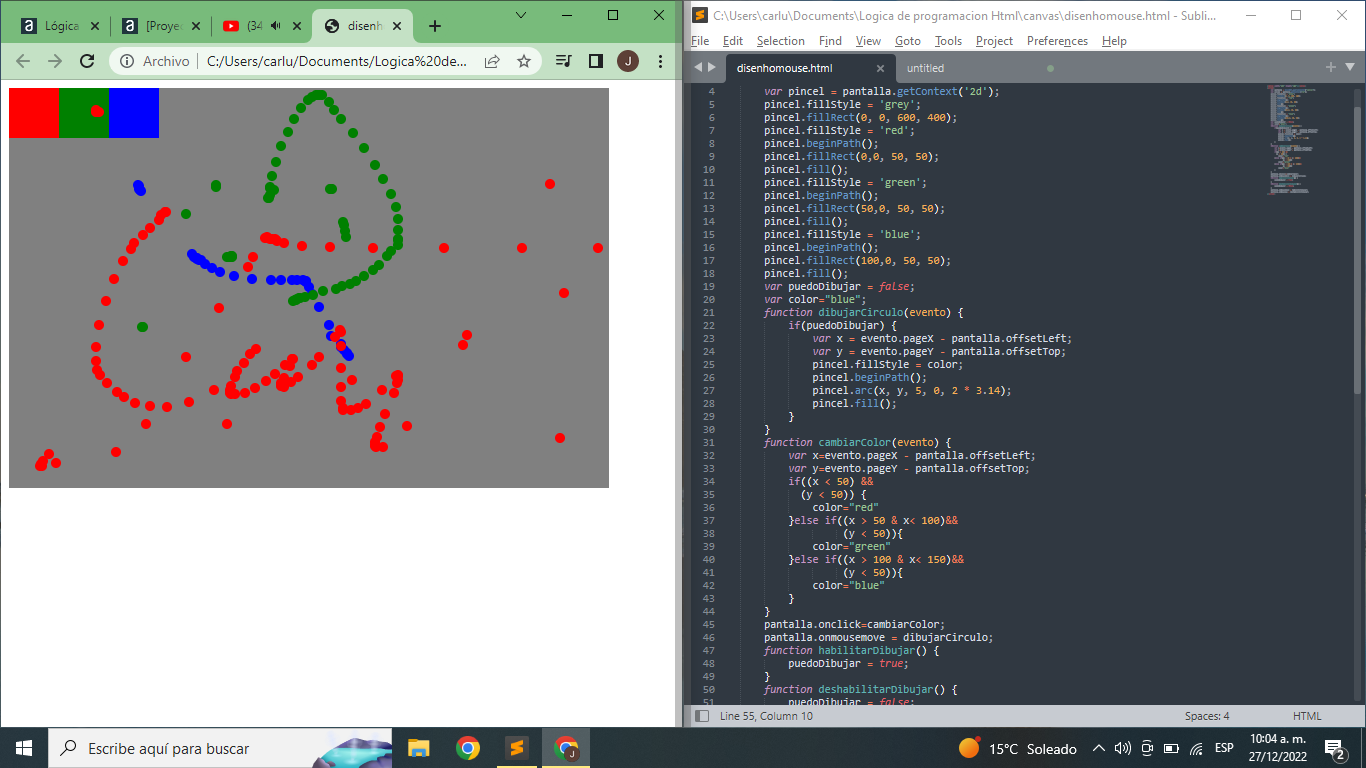
Task: Open Sublime Text Edit menu
Action: click(733, 41)
